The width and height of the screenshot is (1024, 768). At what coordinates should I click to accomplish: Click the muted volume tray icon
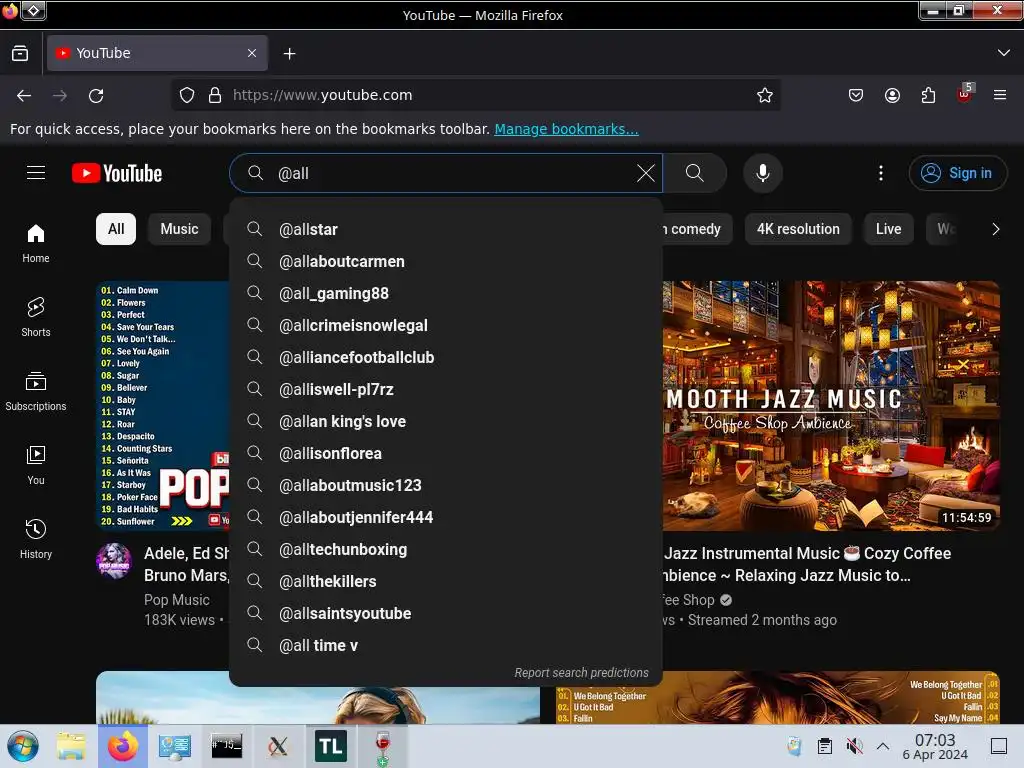tap(854, 746)
